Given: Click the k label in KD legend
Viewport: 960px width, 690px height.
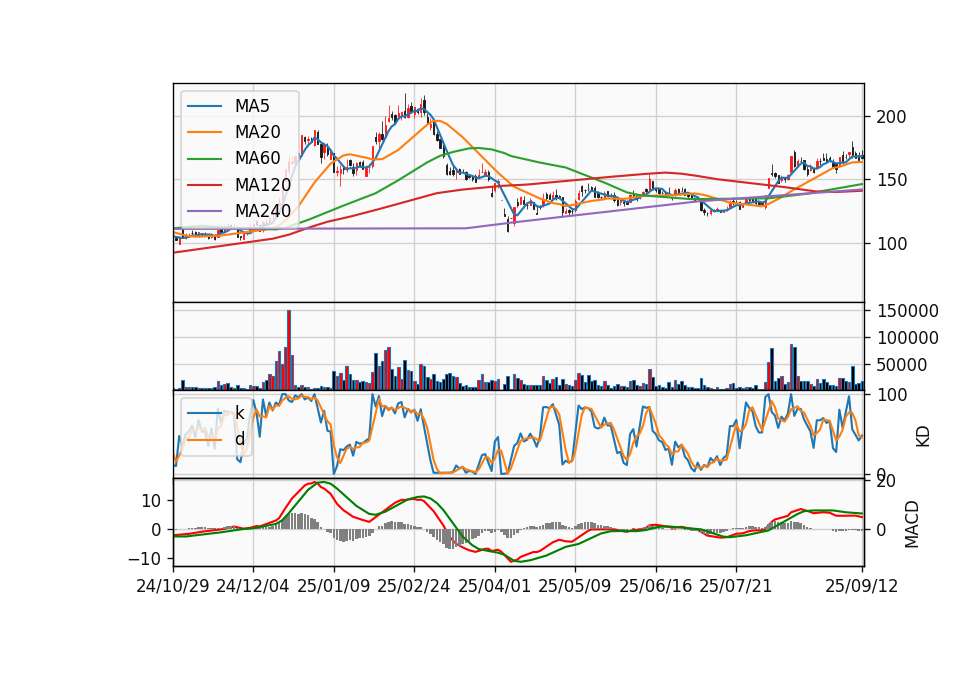Looking at the screenshot, I should click(239, 413).
